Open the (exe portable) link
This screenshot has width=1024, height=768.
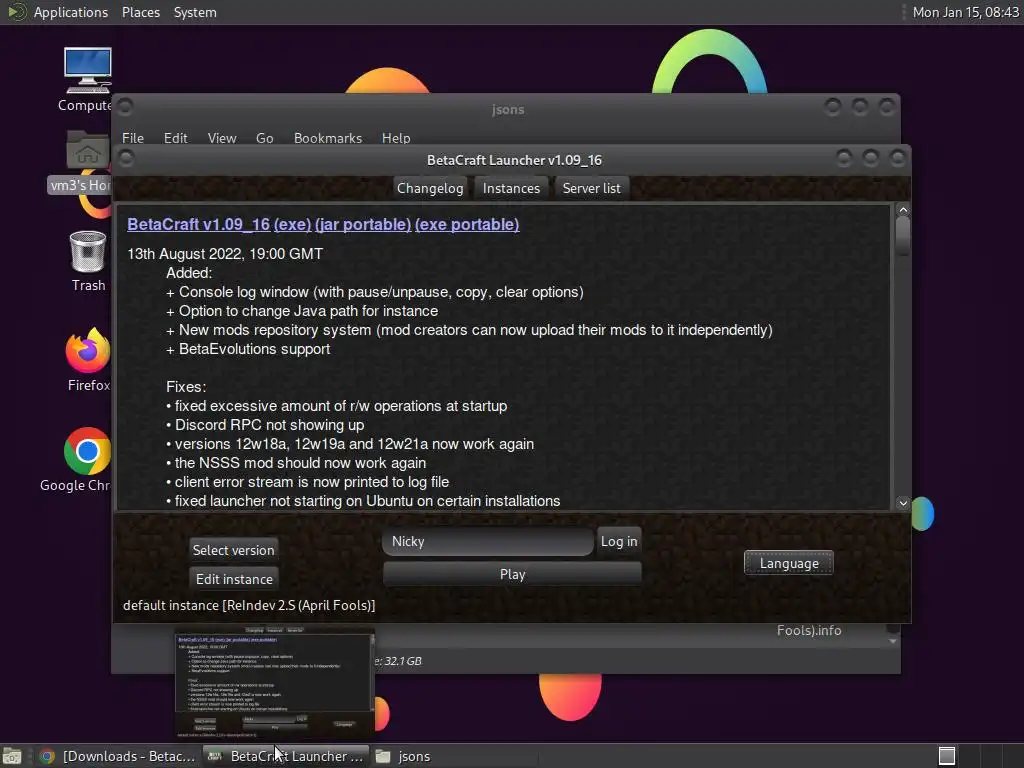(467, 224)
